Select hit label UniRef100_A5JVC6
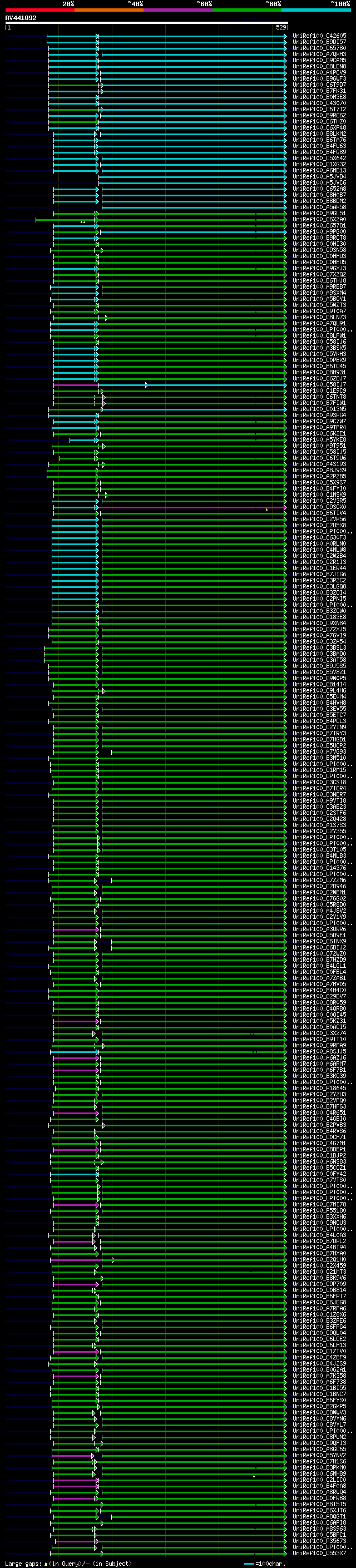 coord(319,182)
